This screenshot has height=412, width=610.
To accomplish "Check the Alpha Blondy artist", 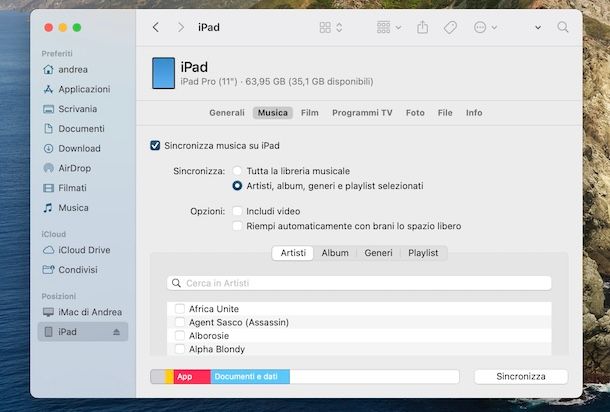I will (x=180, y=349).
